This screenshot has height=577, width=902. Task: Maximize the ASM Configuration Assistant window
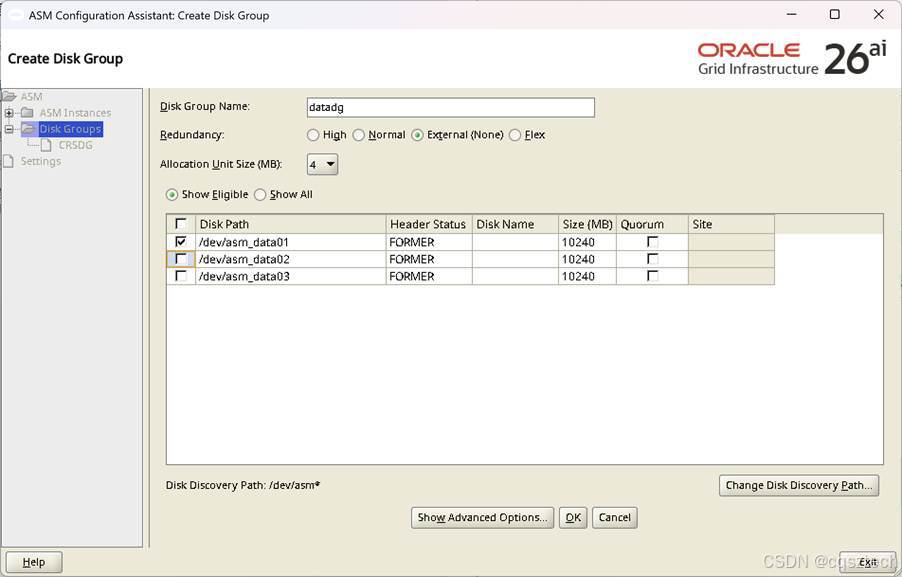[x=835, y=14]
